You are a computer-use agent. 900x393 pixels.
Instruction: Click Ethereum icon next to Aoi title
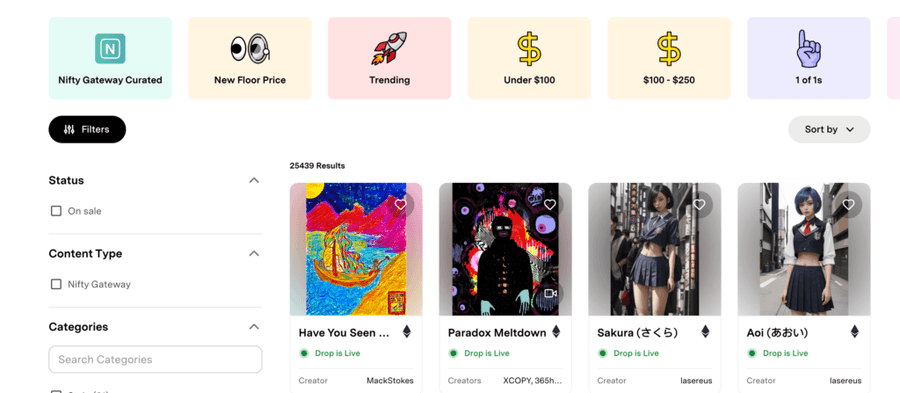click(x=854, y=332)
